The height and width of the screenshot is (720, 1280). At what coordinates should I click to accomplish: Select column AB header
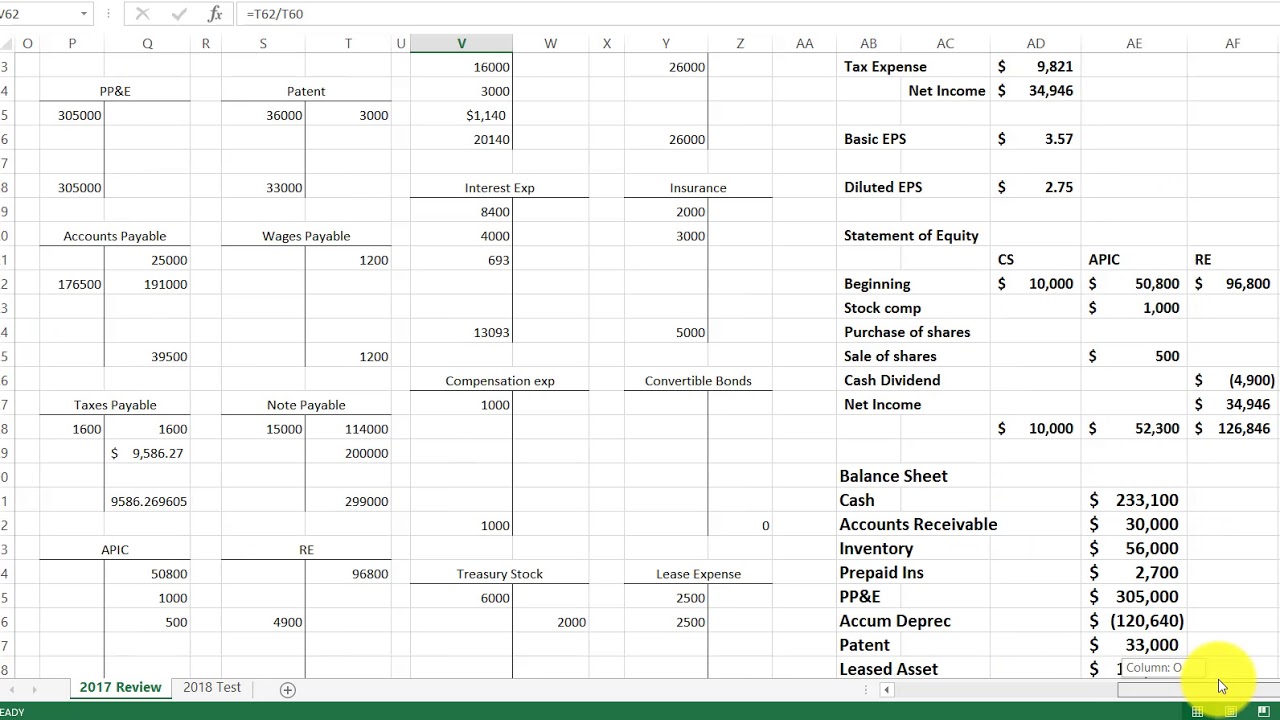[x=868, y=44]
